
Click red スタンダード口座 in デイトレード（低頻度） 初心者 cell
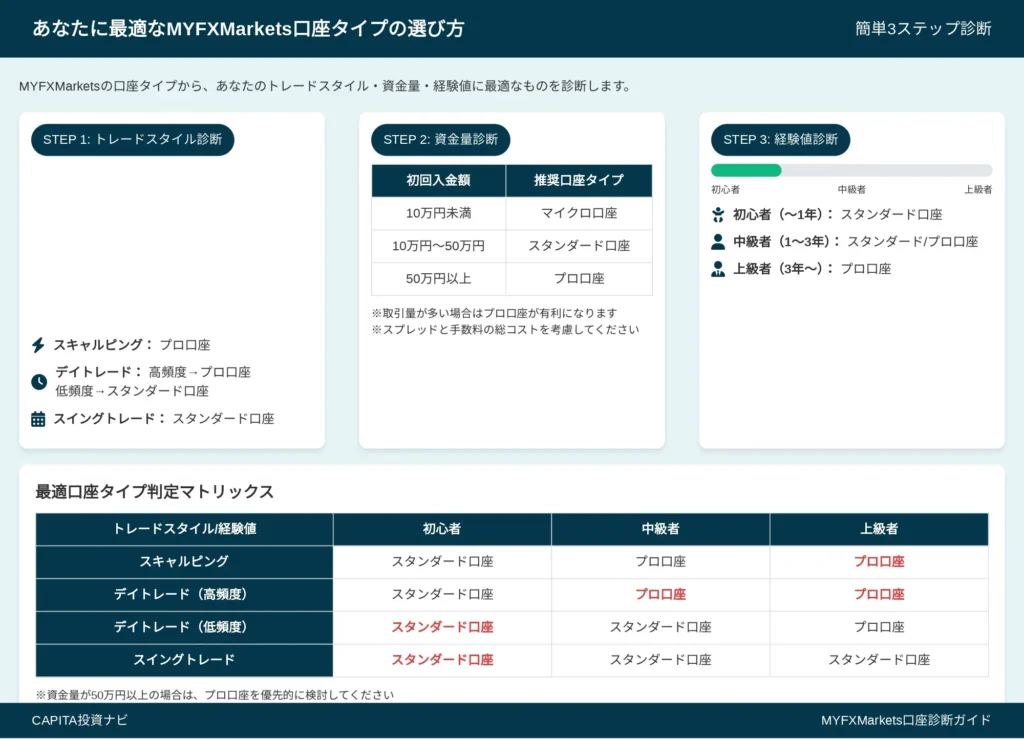pyautogui.click(x=442, y=627)
